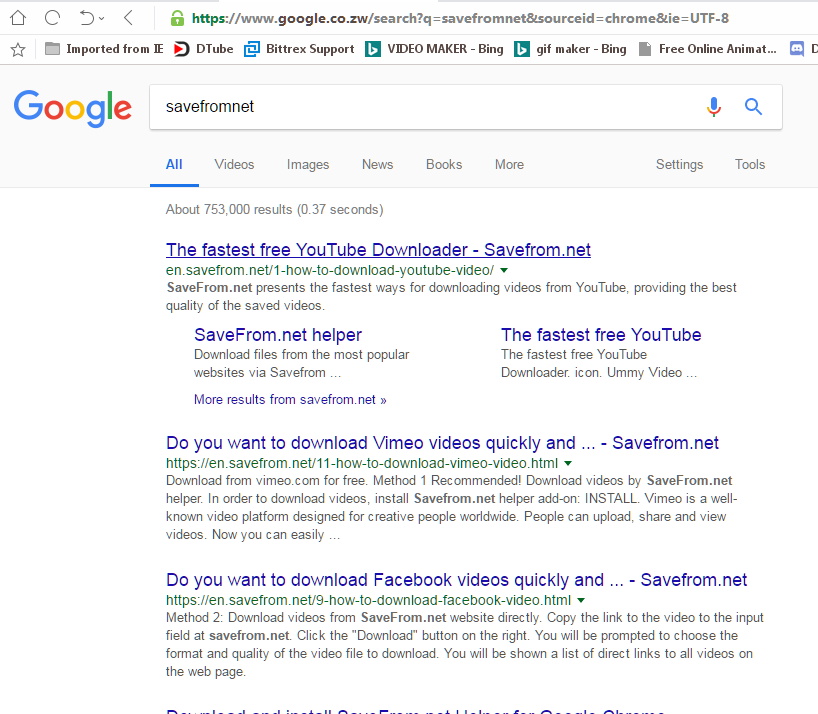Screen dimensions: 818x714
Task: Open 'The fastest free YouTube Downloader' result
Action: [378, 250]
